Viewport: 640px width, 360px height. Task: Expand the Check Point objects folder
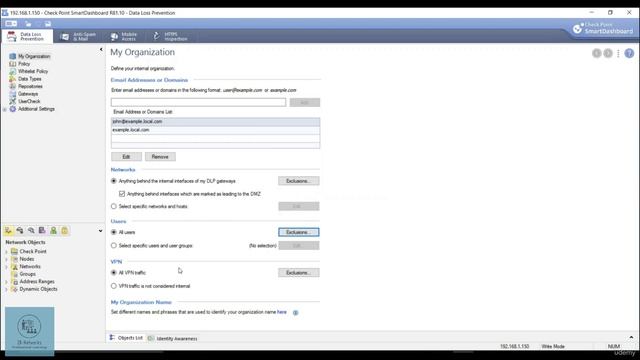(6, 252)
